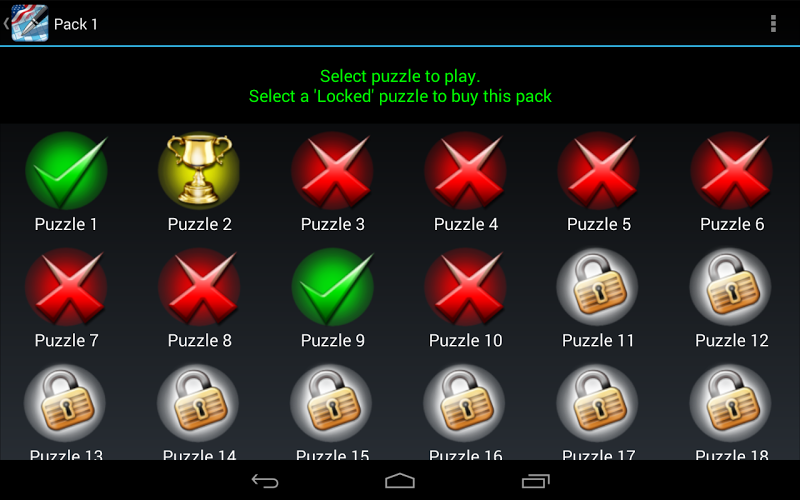
Task: Tap Puzzle 5 red X icon
Action: point(598,170)
